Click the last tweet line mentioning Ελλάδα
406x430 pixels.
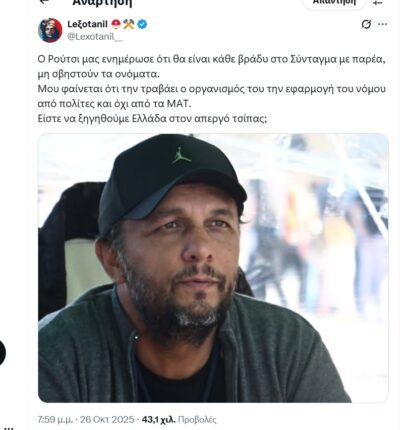pos(152,119)
